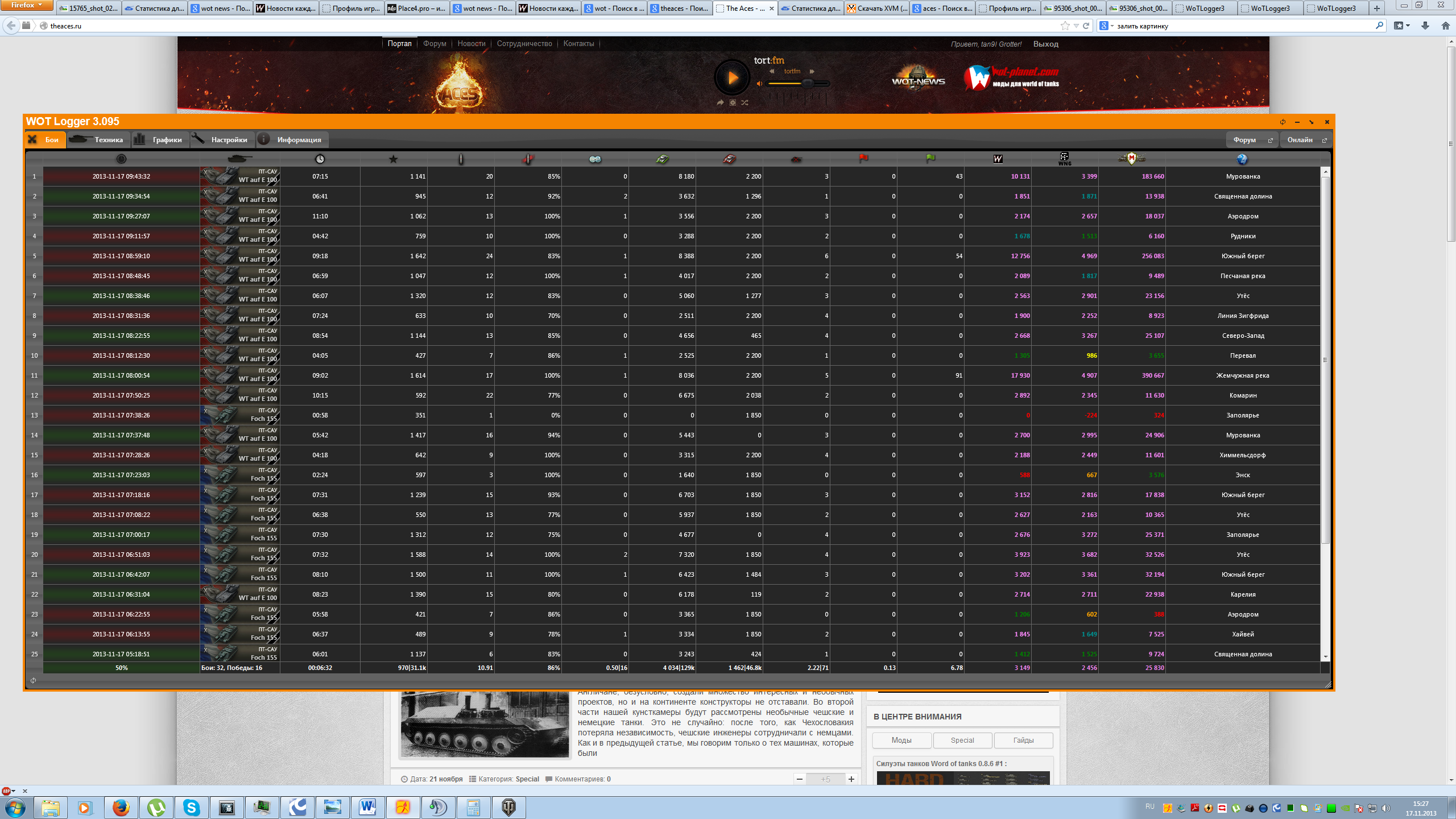1456x819 pixels.
Task: Skip to next radio station
Action: pos(812,72)
